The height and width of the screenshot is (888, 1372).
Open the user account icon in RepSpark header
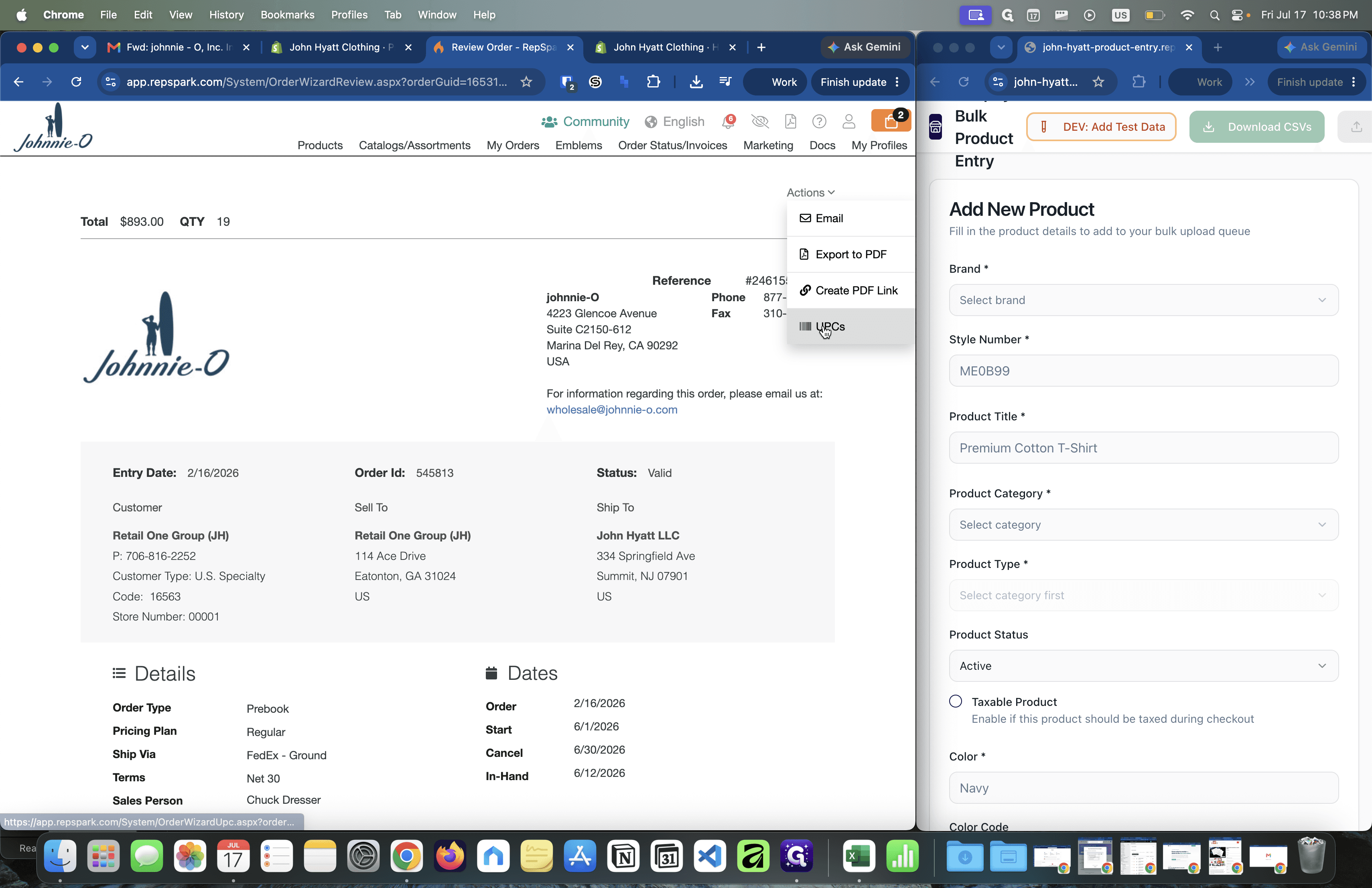coord(848,121)
